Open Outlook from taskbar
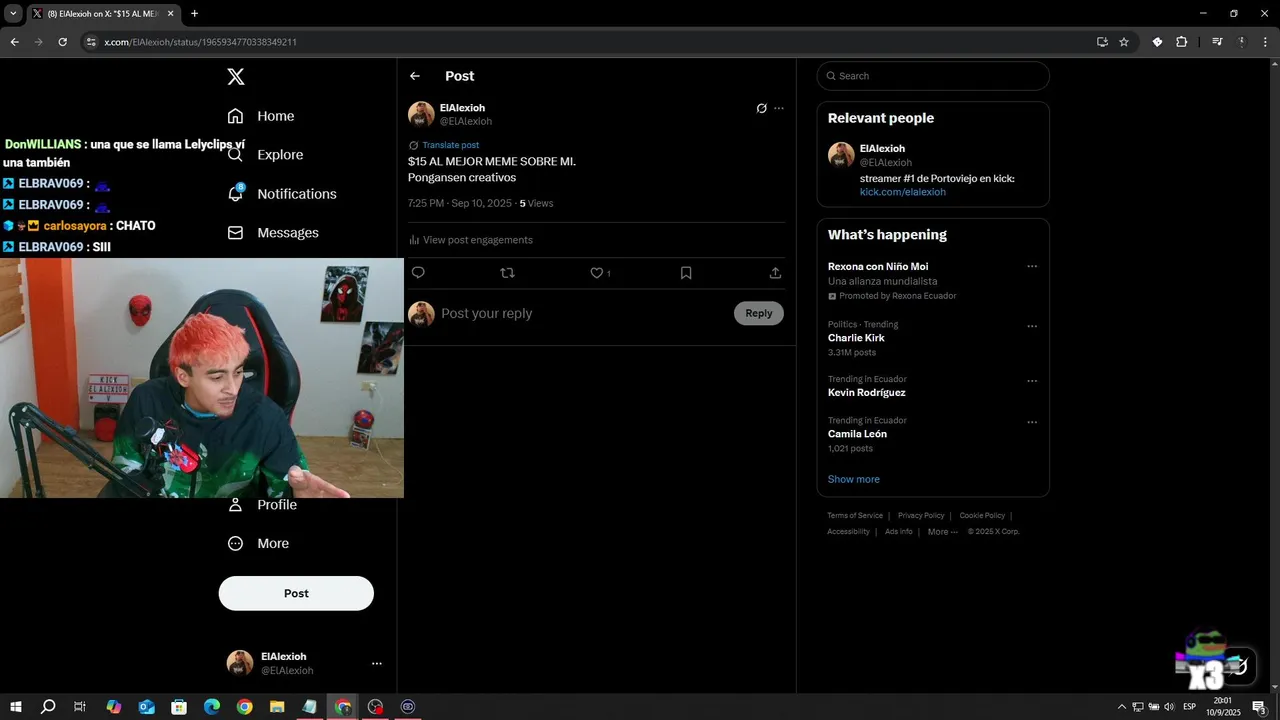Viewport: 1280px width, 720px height. tap(147, 707)
